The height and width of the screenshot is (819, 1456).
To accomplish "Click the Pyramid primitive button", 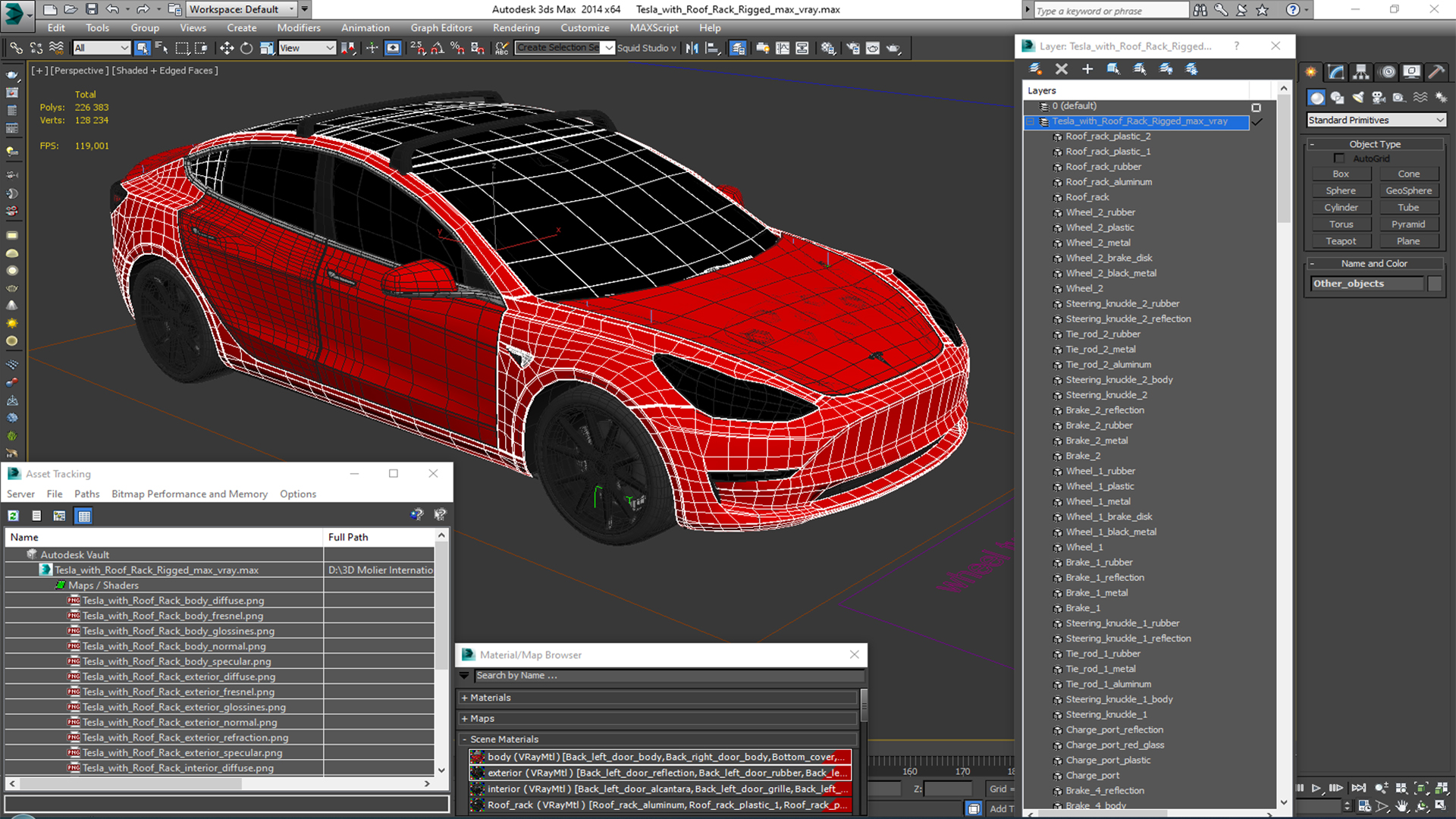I will click(1408, 224).
